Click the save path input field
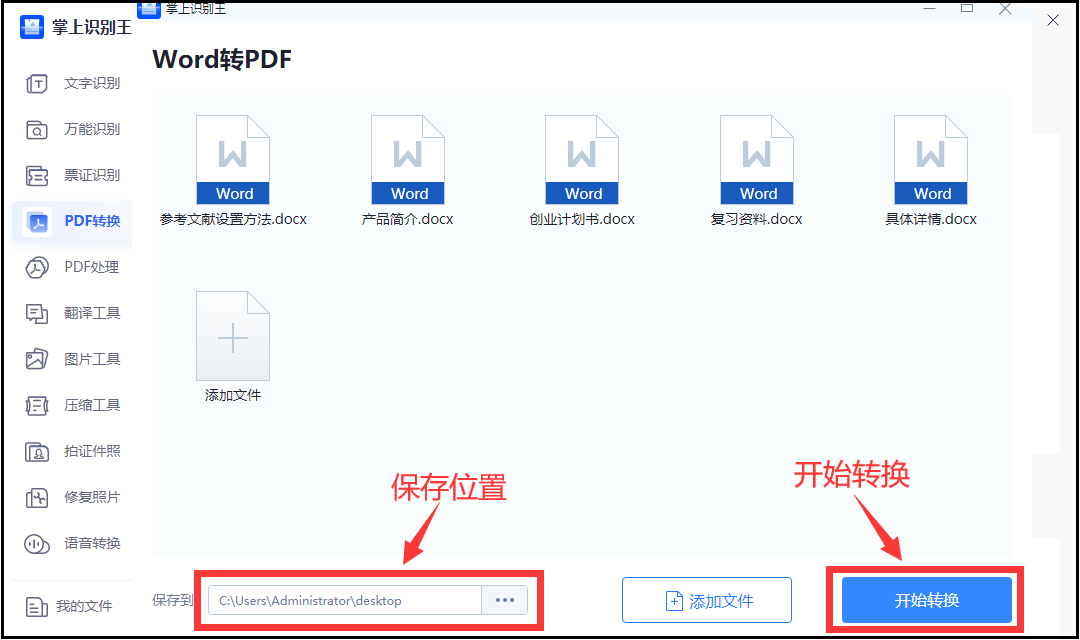Viewport: 1080px width, 640px height. tap(344, 600)
